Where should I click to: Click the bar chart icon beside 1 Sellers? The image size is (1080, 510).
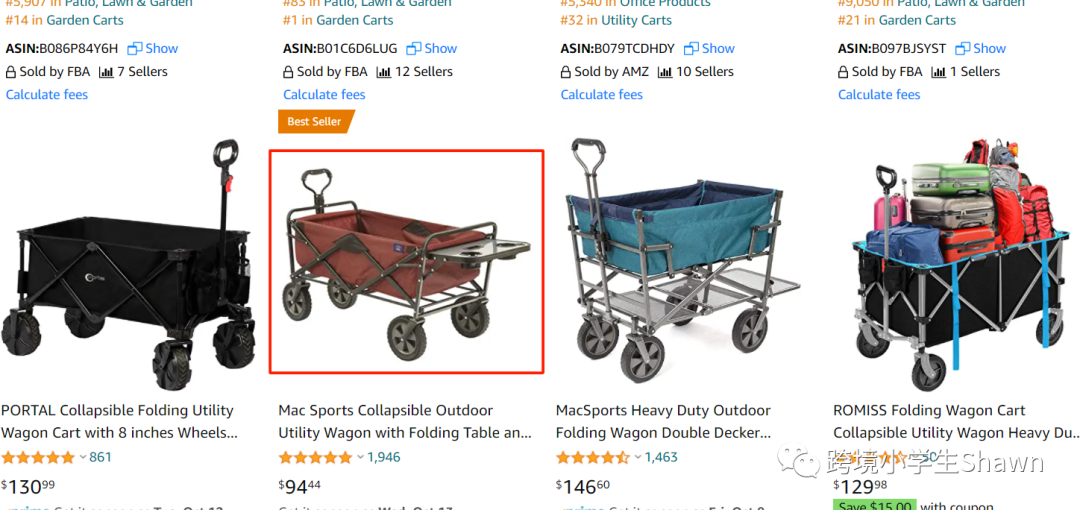(x=938, y=72)
